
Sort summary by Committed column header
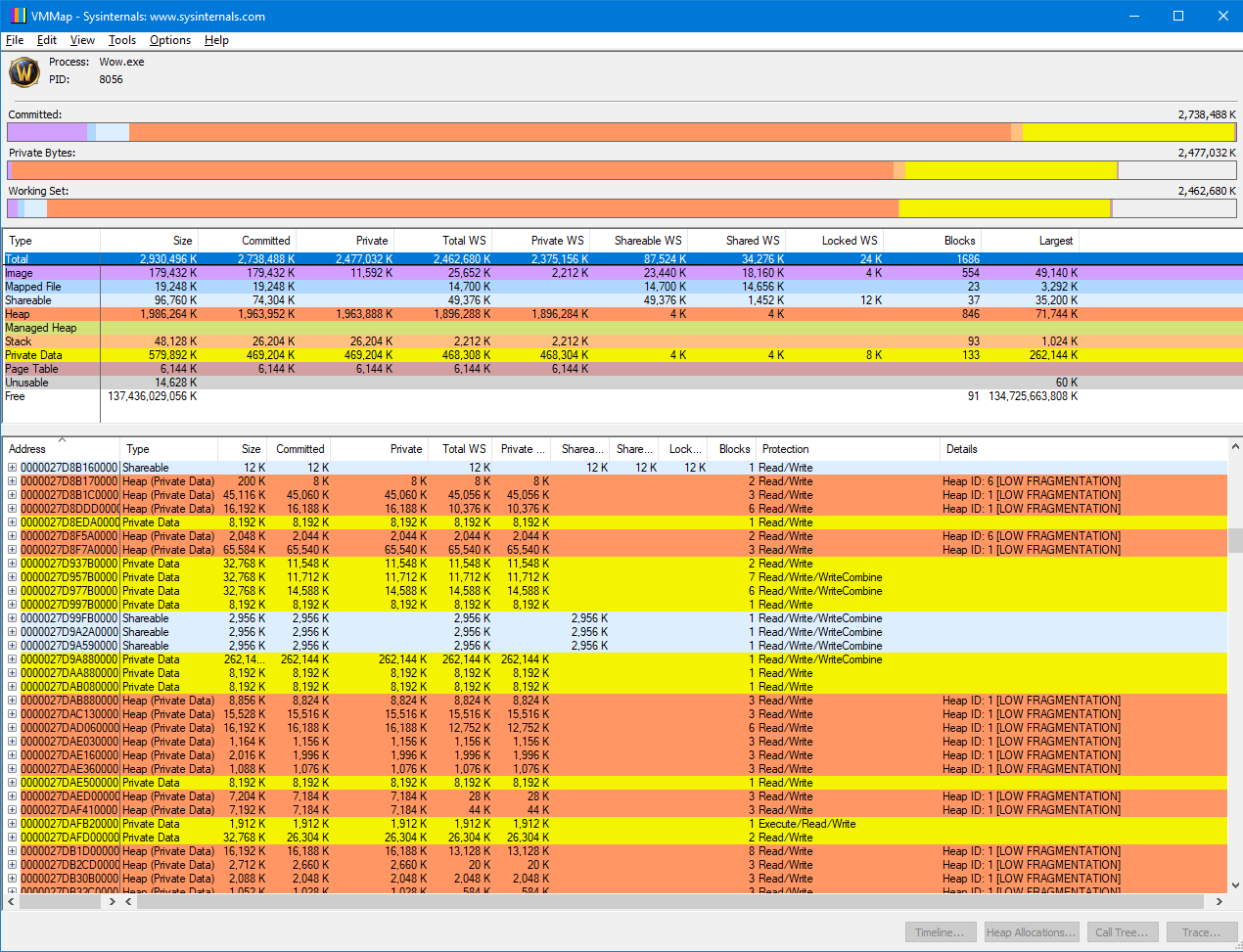(265, 241)
